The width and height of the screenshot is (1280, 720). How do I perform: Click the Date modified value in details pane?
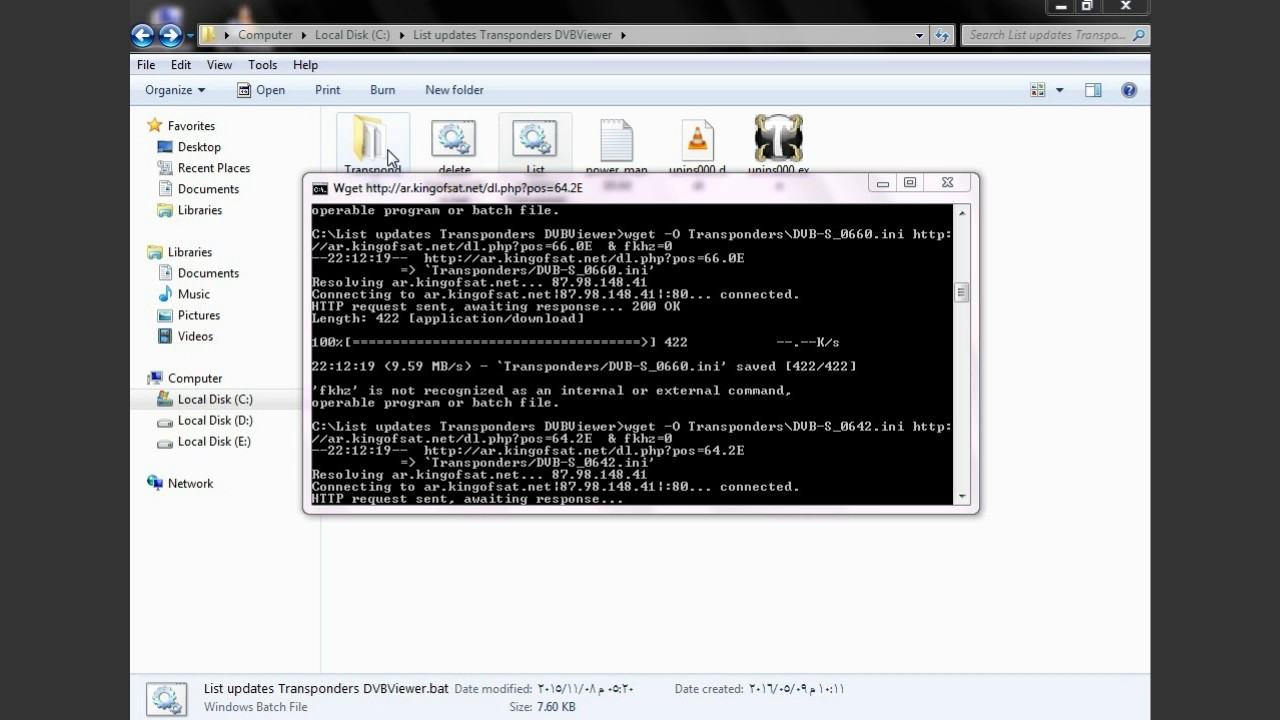(x=586, y=689)
